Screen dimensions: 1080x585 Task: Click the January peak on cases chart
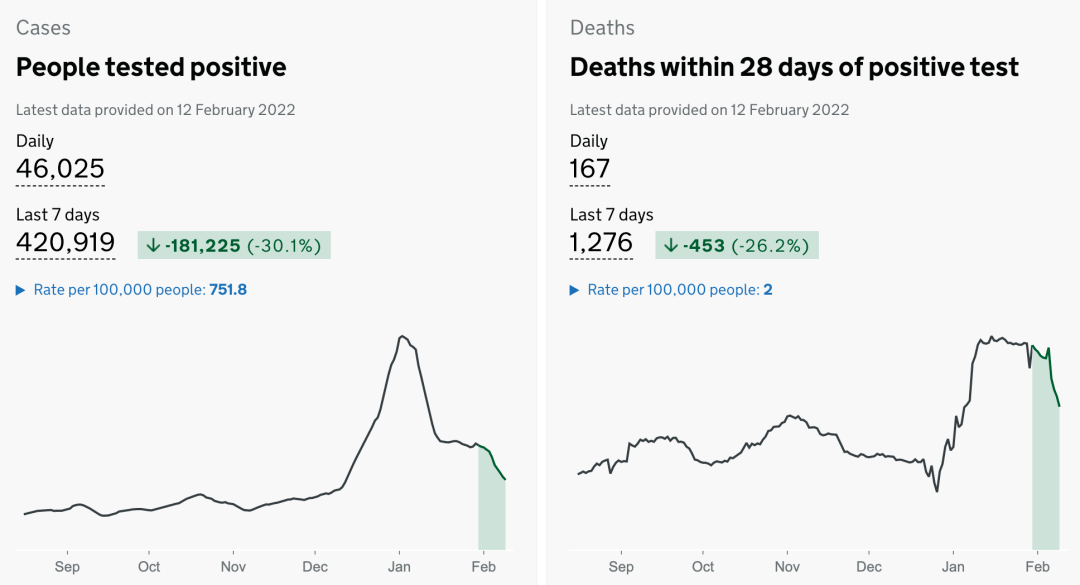401,337
